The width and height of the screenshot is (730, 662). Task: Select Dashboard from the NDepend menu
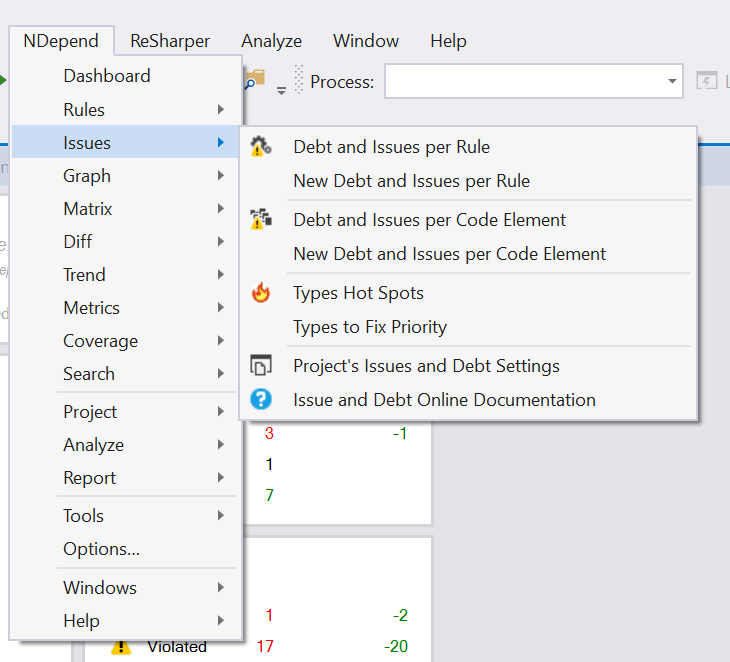125,76
